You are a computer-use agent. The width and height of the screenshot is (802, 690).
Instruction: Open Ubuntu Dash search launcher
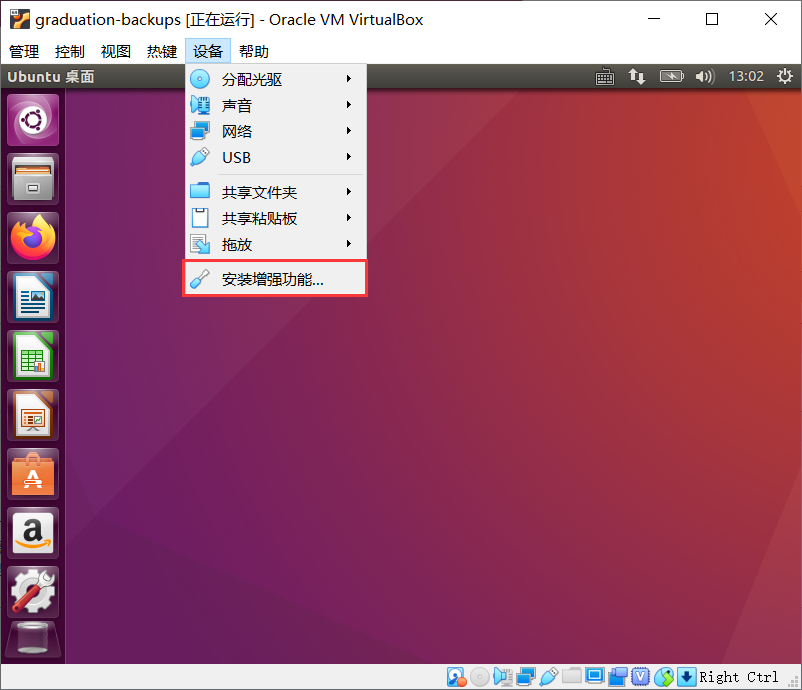[33, 120]
